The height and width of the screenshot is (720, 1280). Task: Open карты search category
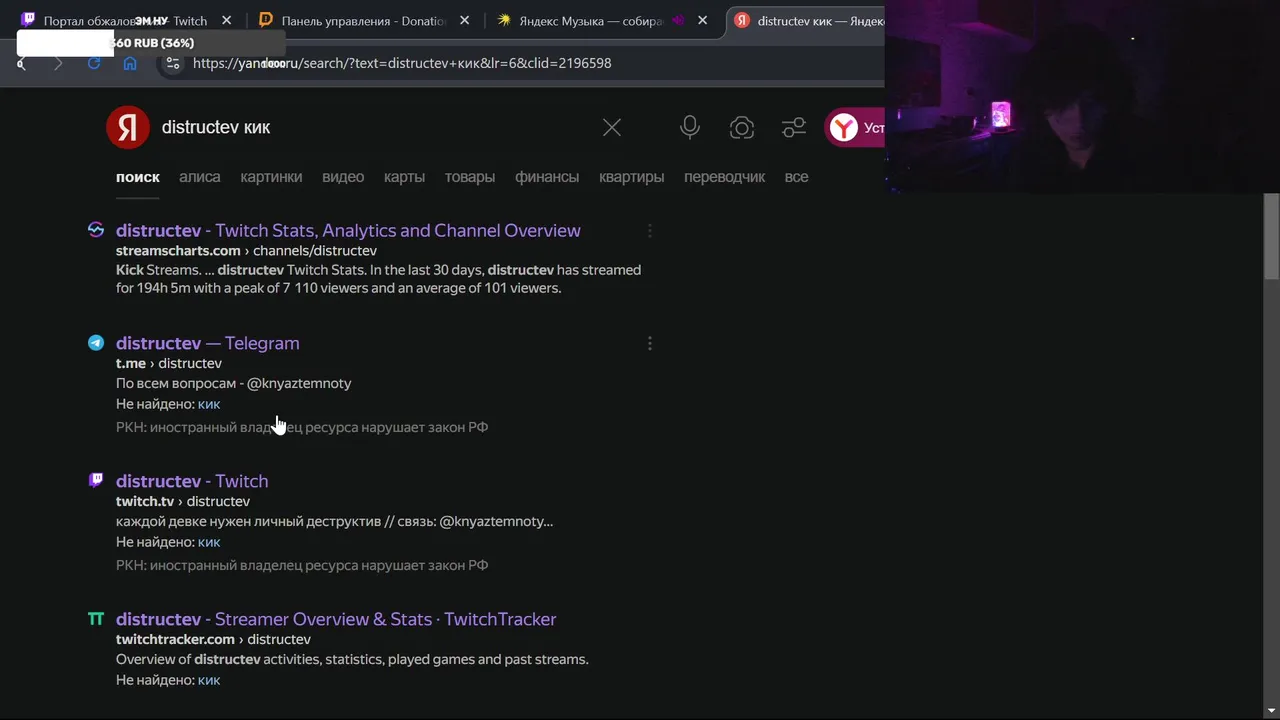(404, 177)
